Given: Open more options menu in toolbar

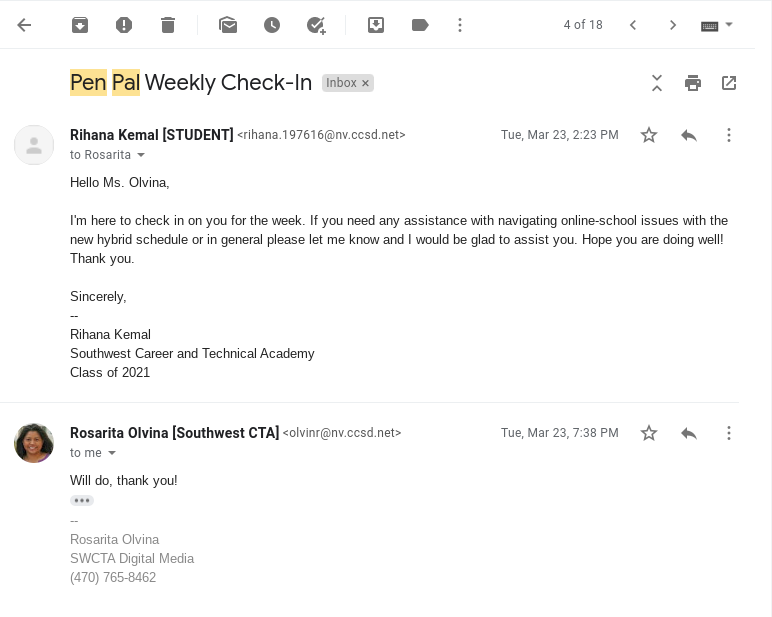Looking at the screenshot, I should 460,25.
